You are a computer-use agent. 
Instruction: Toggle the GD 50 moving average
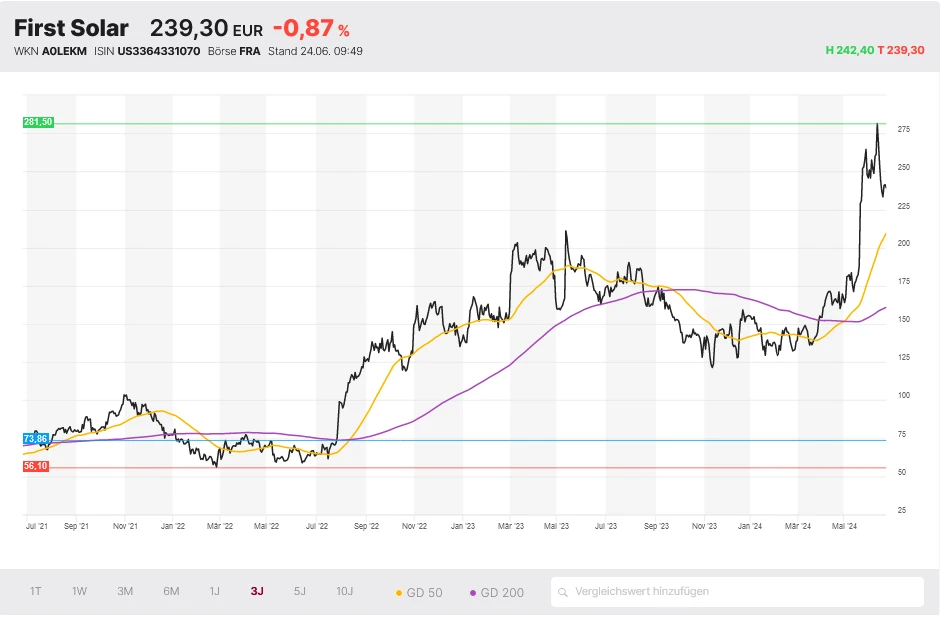click(x=419, y=592)
